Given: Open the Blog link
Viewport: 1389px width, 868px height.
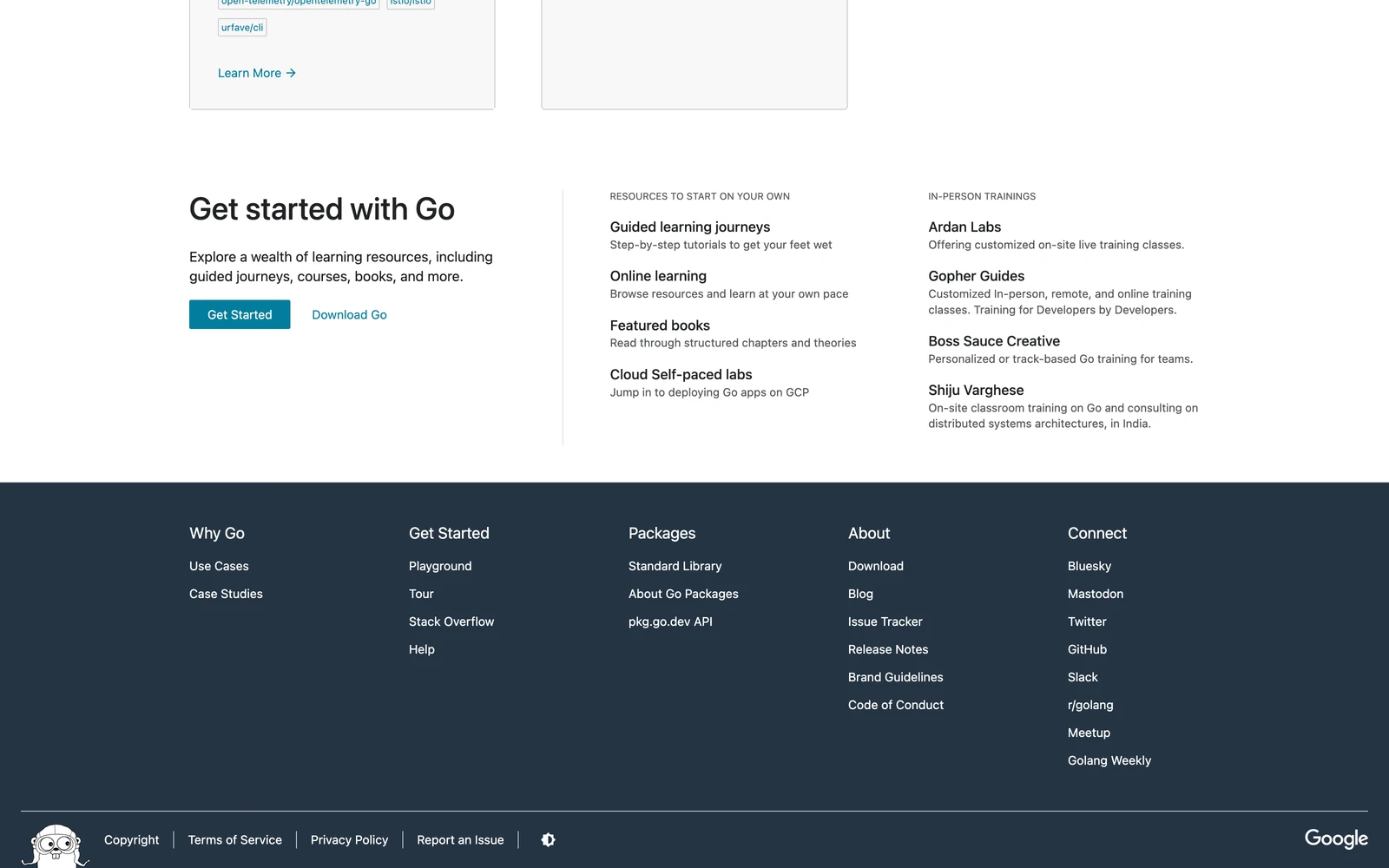Looking at the screenshot, I should click(860, 594).
